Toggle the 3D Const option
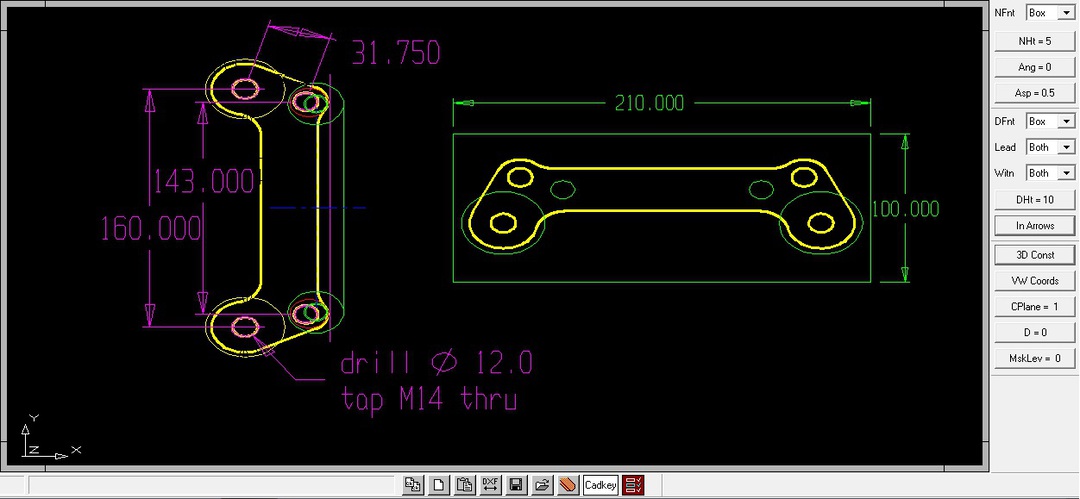The width and height of the screenshot is (1080, 499). pyautogui.click(x=1034, y=255)
